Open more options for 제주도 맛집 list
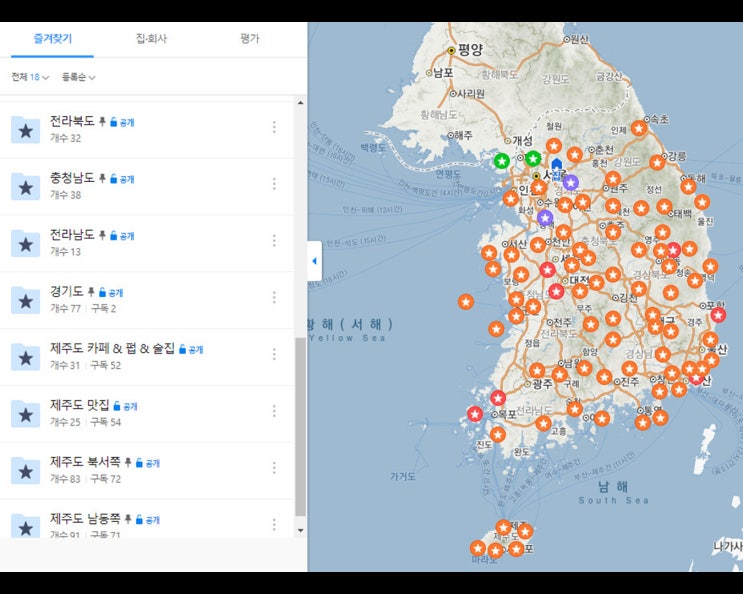This screenshot has height=594, width=743. [274, 411]
